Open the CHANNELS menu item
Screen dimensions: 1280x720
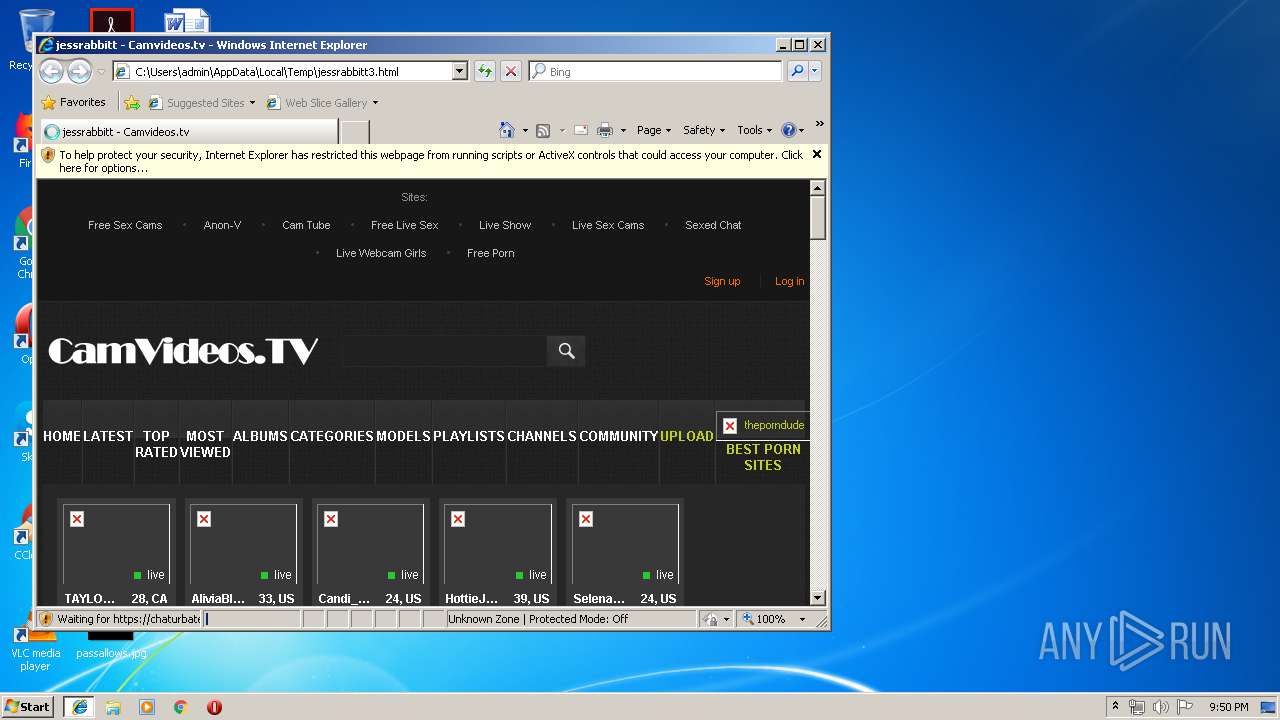[542, 436]
